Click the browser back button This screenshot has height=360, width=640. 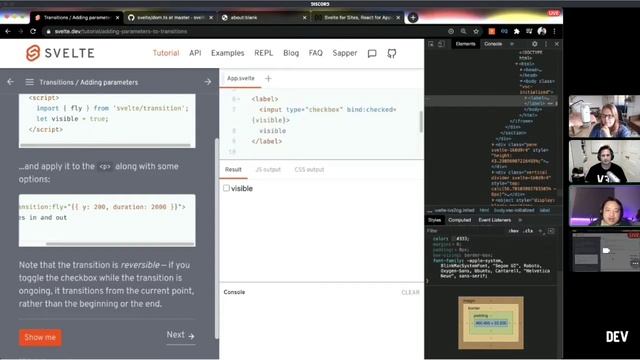point(8,31)
